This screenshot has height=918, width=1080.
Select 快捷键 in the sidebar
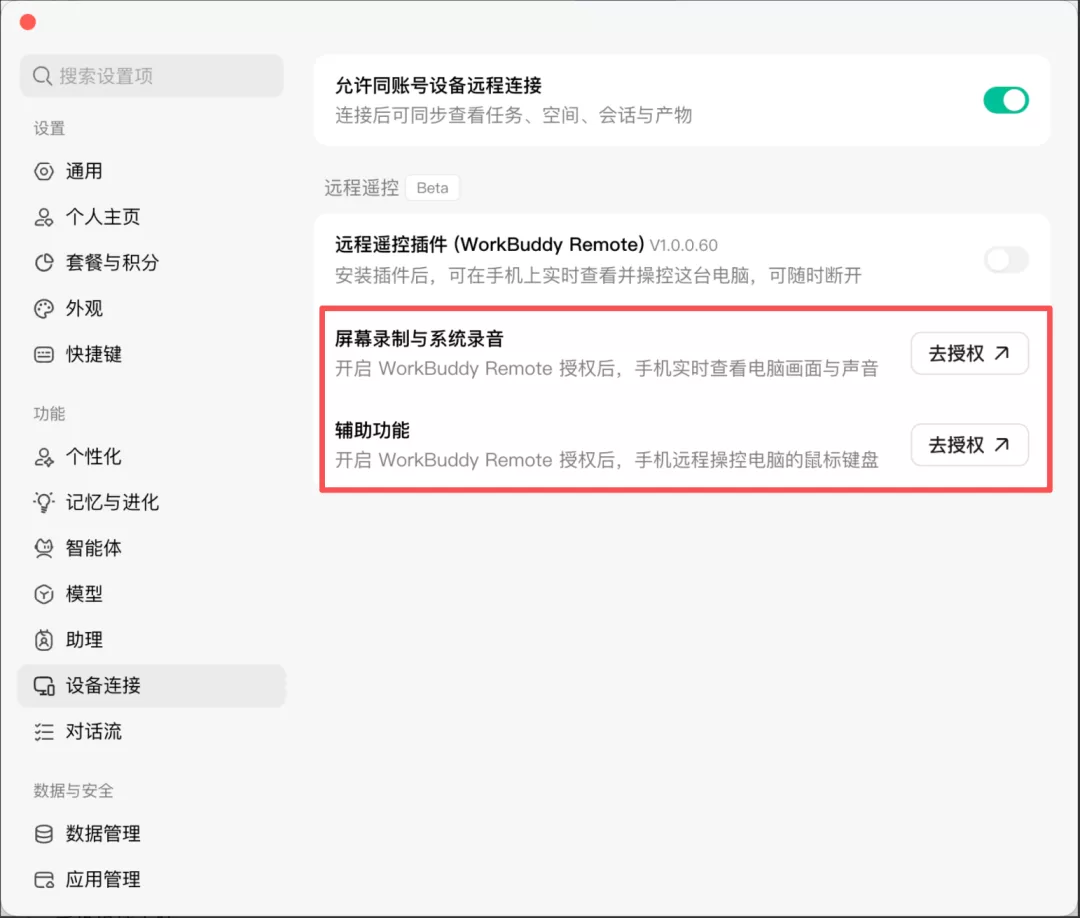click(x=152, y=355)
